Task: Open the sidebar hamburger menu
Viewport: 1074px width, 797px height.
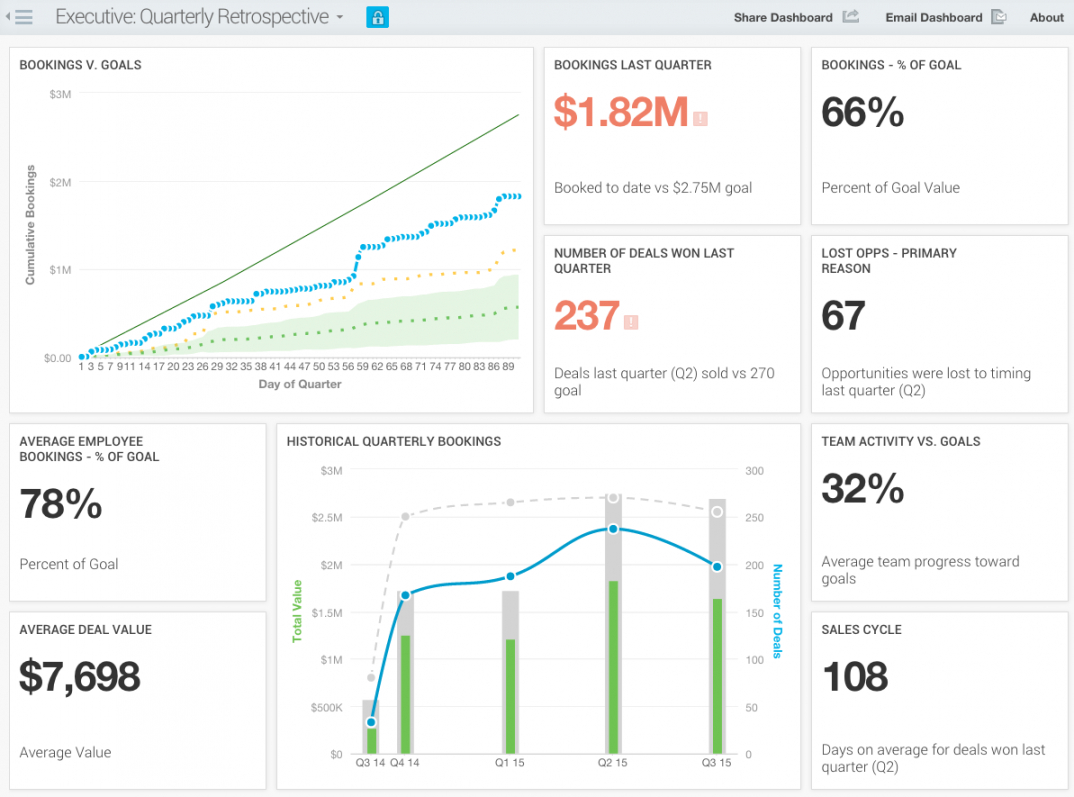Action: [24, 17]
